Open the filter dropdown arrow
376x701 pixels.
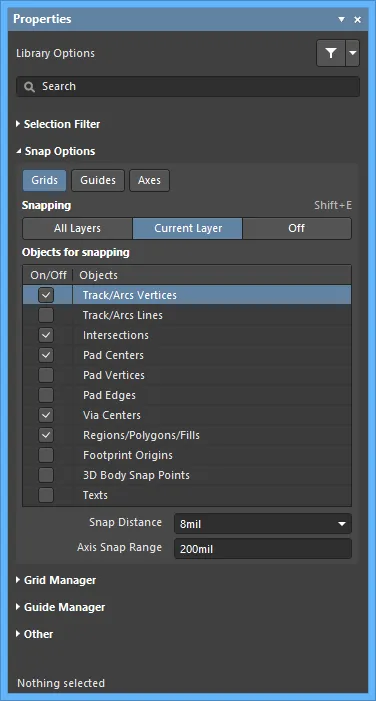click(353, 53)
